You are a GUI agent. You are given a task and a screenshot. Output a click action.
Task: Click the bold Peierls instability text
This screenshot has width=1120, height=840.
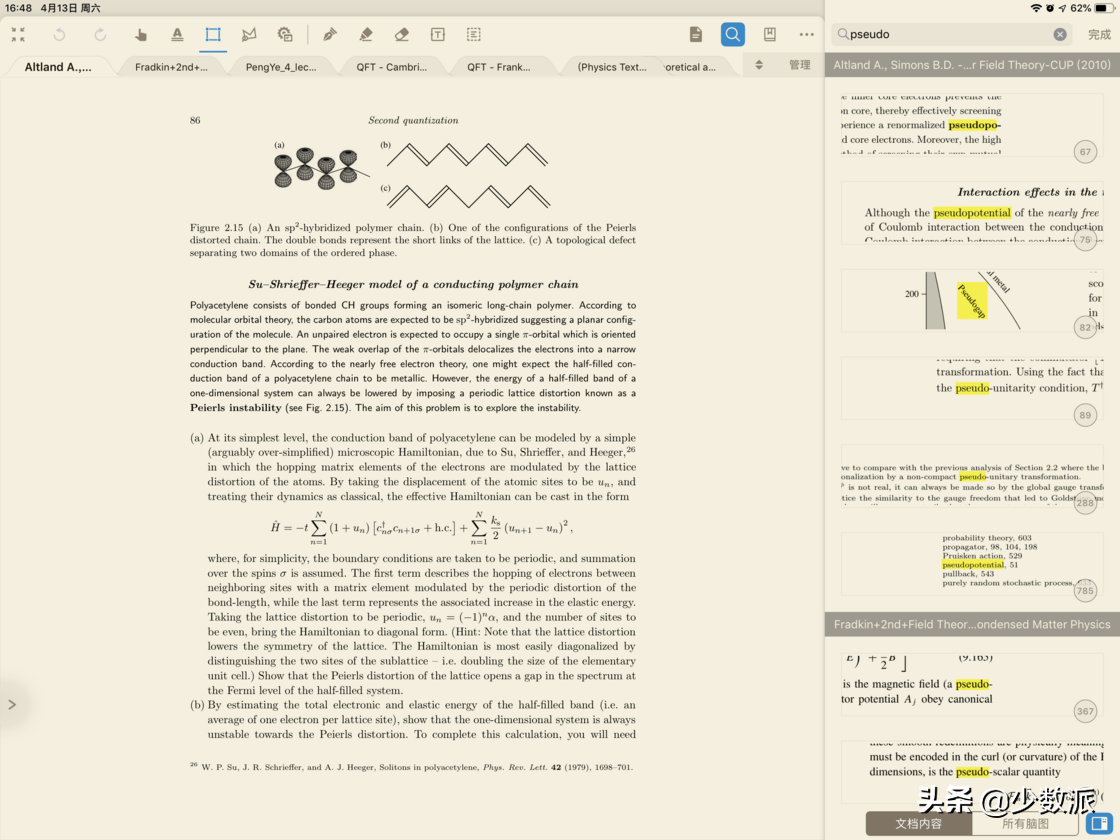coord(236,408)
